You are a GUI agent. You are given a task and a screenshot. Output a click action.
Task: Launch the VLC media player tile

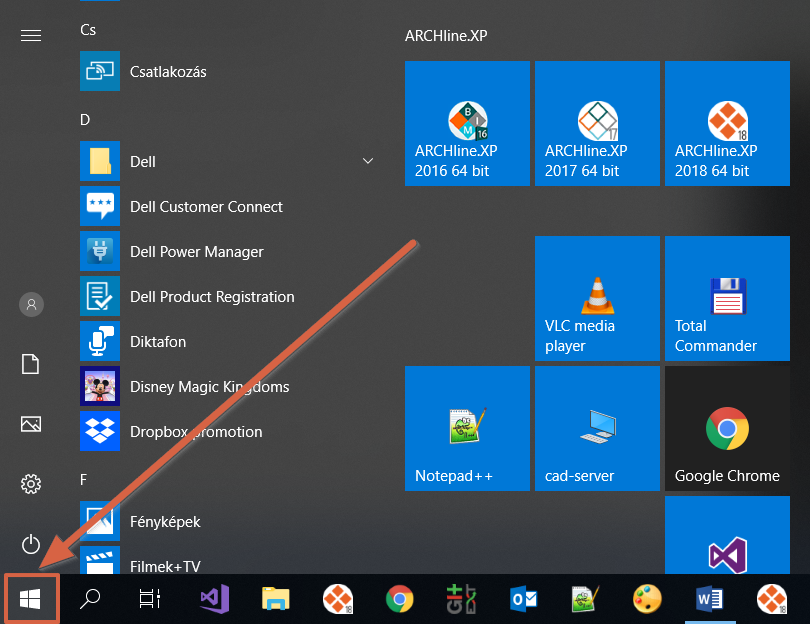pyautogui.click(x=597, y=299)
